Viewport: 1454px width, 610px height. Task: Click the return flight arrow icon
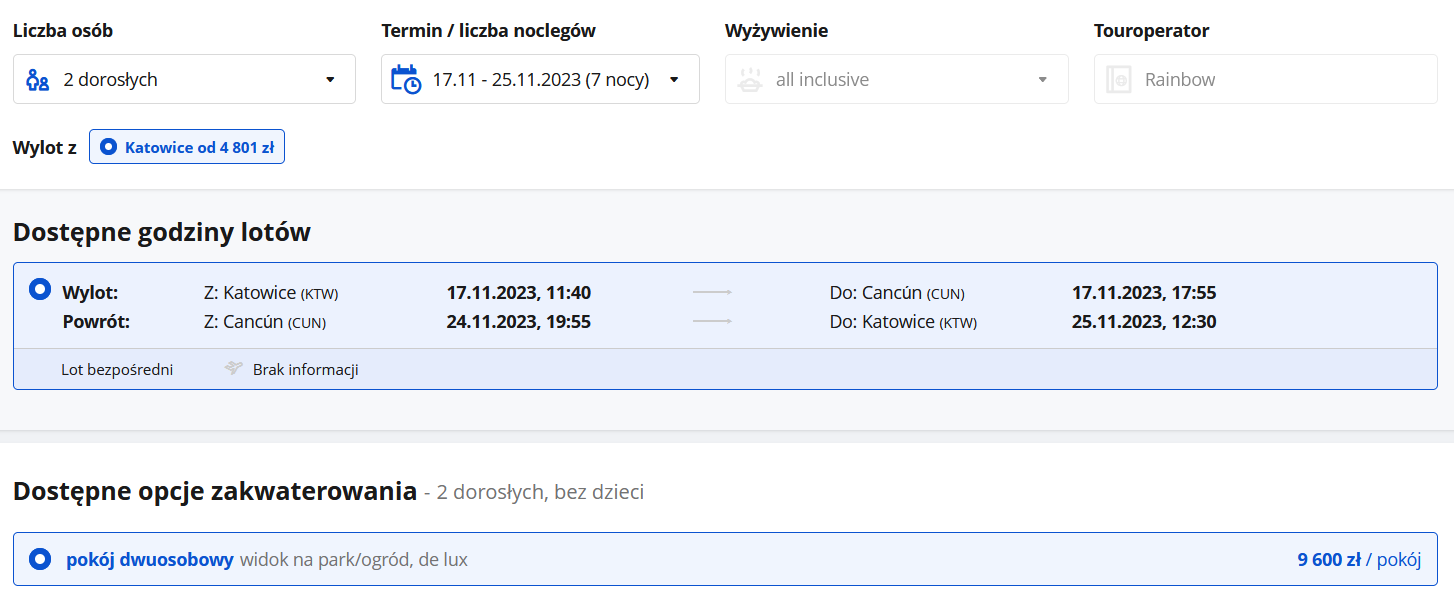click(712, 322)
